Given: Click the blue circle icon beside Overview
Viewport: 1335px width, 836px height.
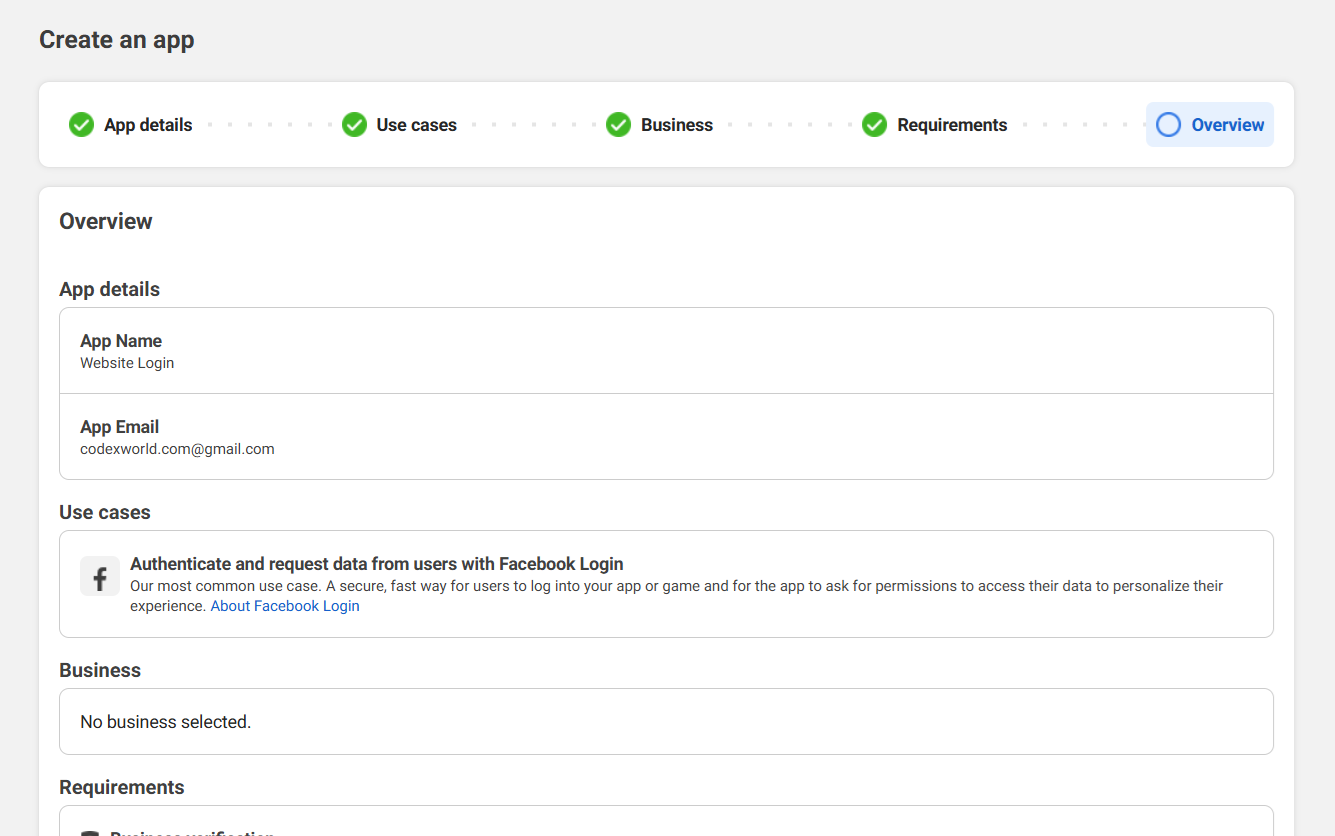Looking at the screenshot, I should [1168, 125].
